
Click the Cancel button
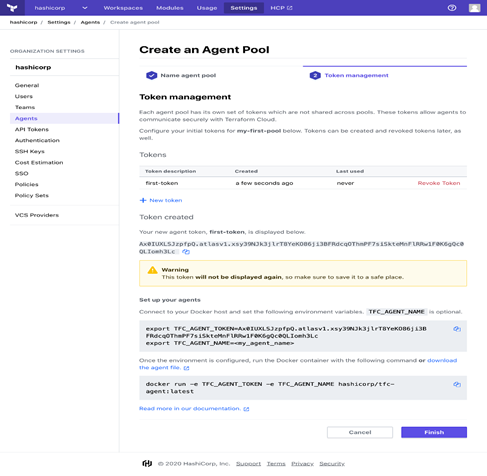tap(360, 432)
